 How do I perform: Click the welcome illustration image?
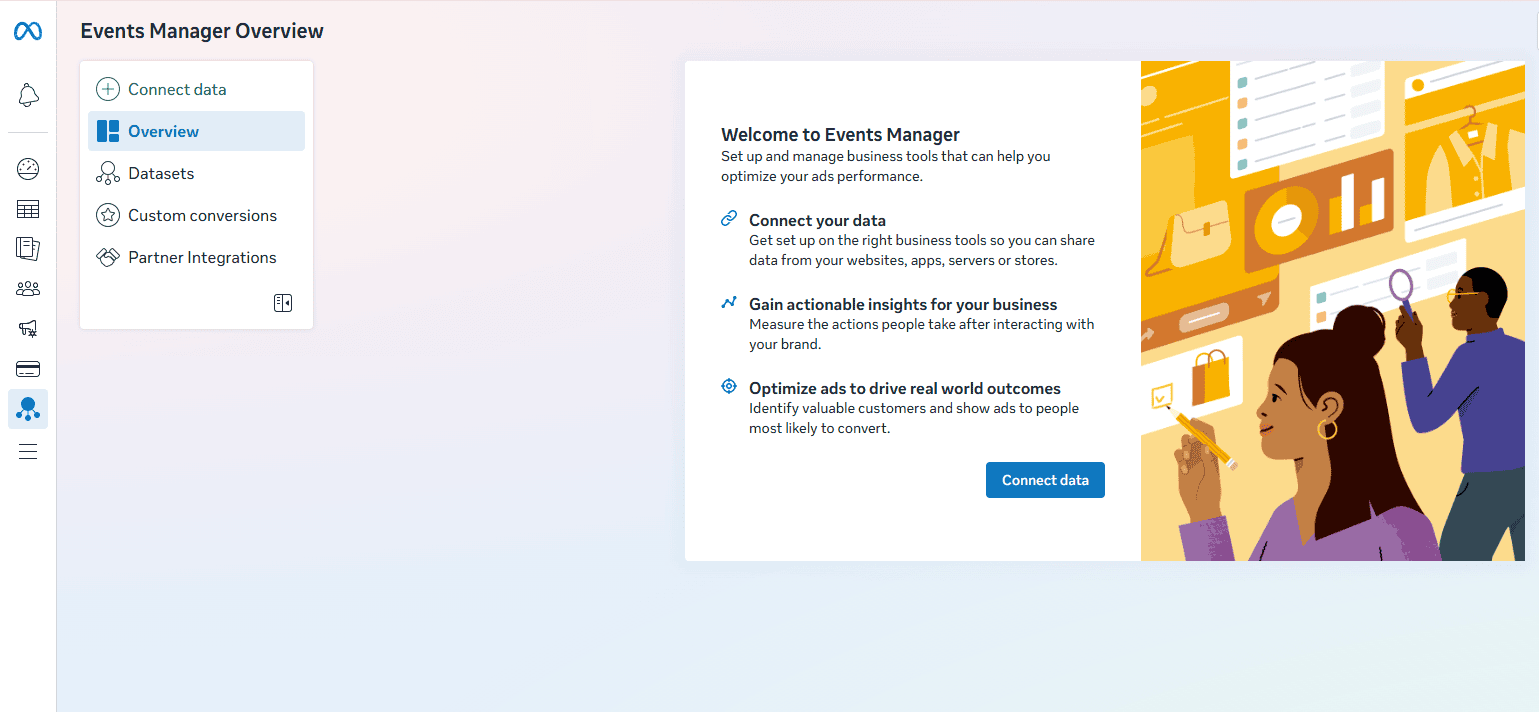coord(1333,311)
